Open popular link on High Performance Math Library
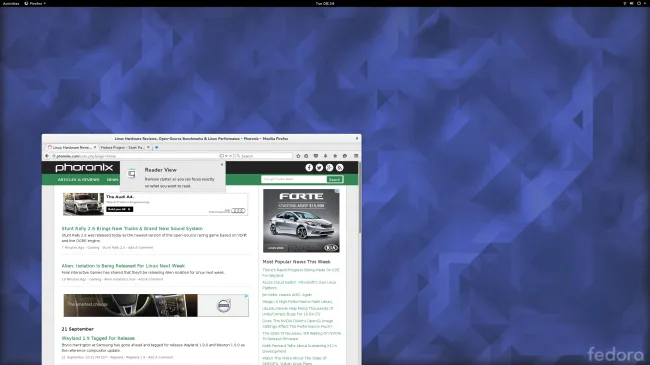650x365 pixels. [x=297, y=302]
